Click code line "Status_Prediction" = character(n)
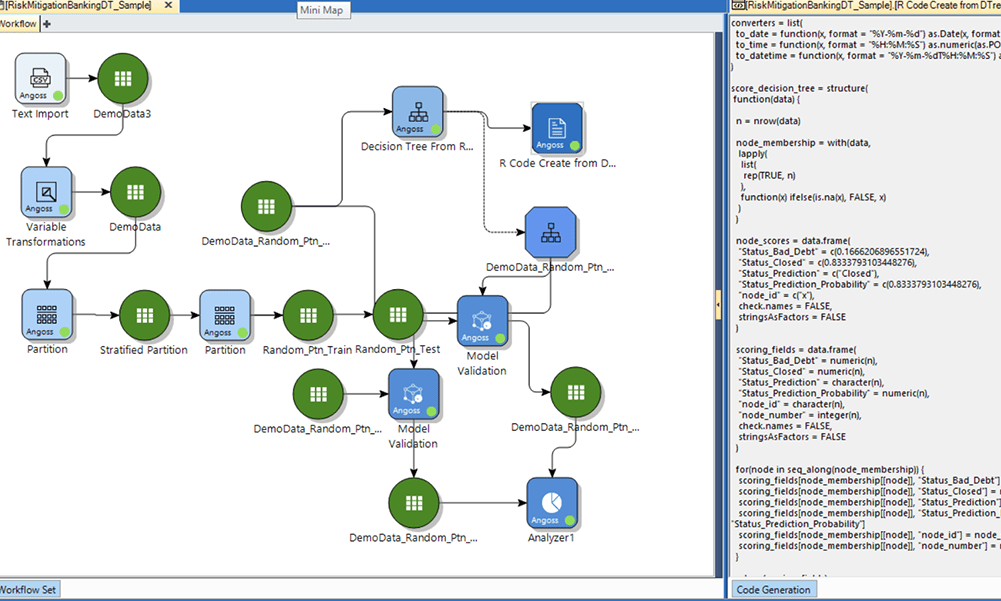Screen dimensions: 1001x601 pyautogui.click(x=811, y=382)
